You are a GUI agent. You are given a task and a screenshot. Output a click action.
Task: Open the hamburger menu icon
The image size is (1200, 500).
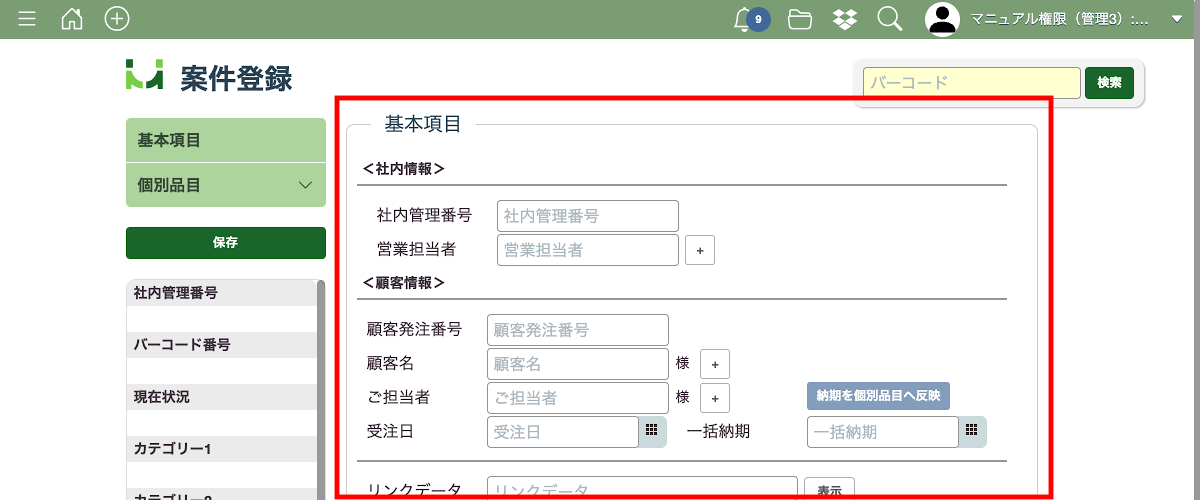pos(27,19)
